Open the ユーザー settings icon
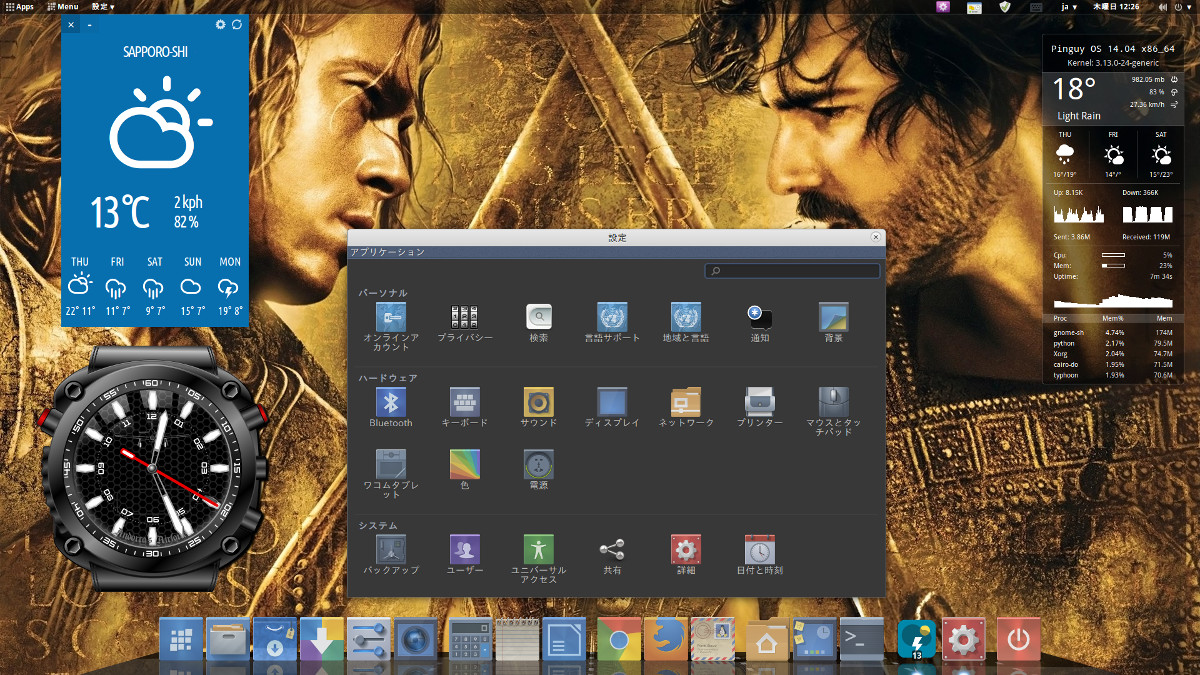 point(465,555)
